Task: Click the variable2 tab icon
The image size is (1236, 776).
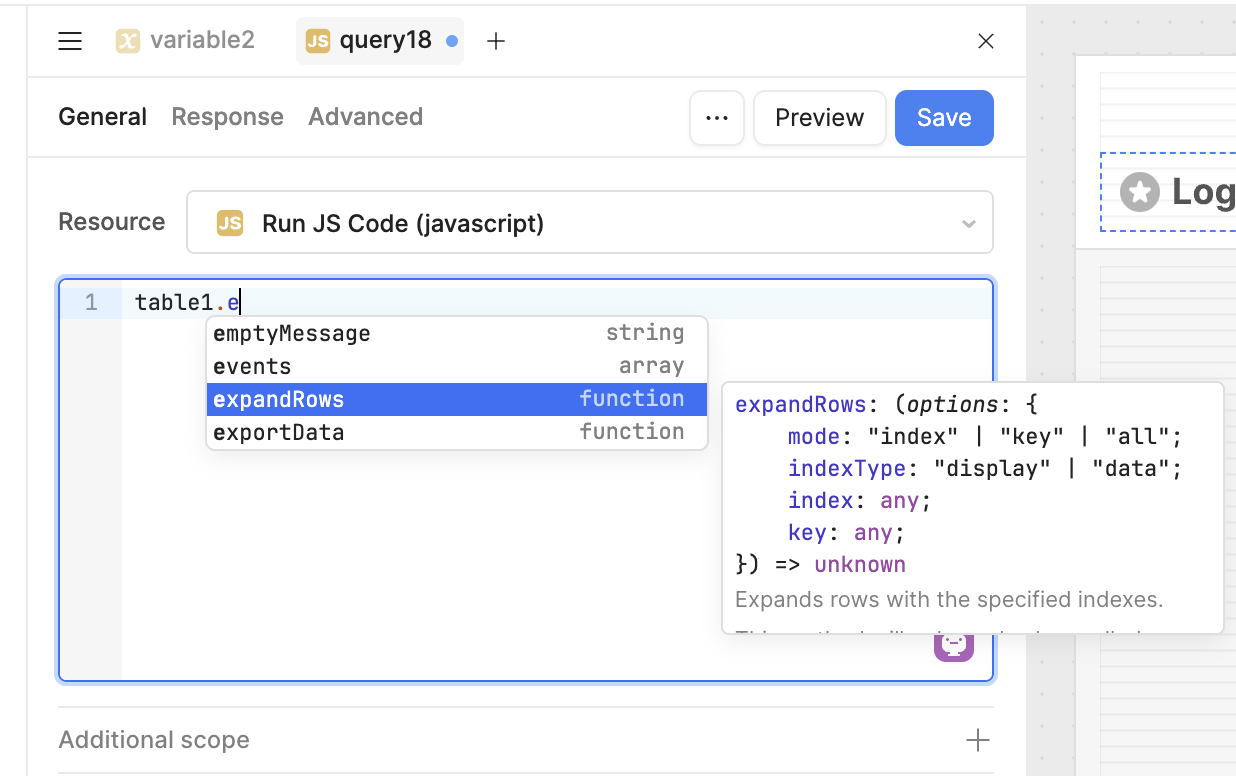Action: (127, 41)
